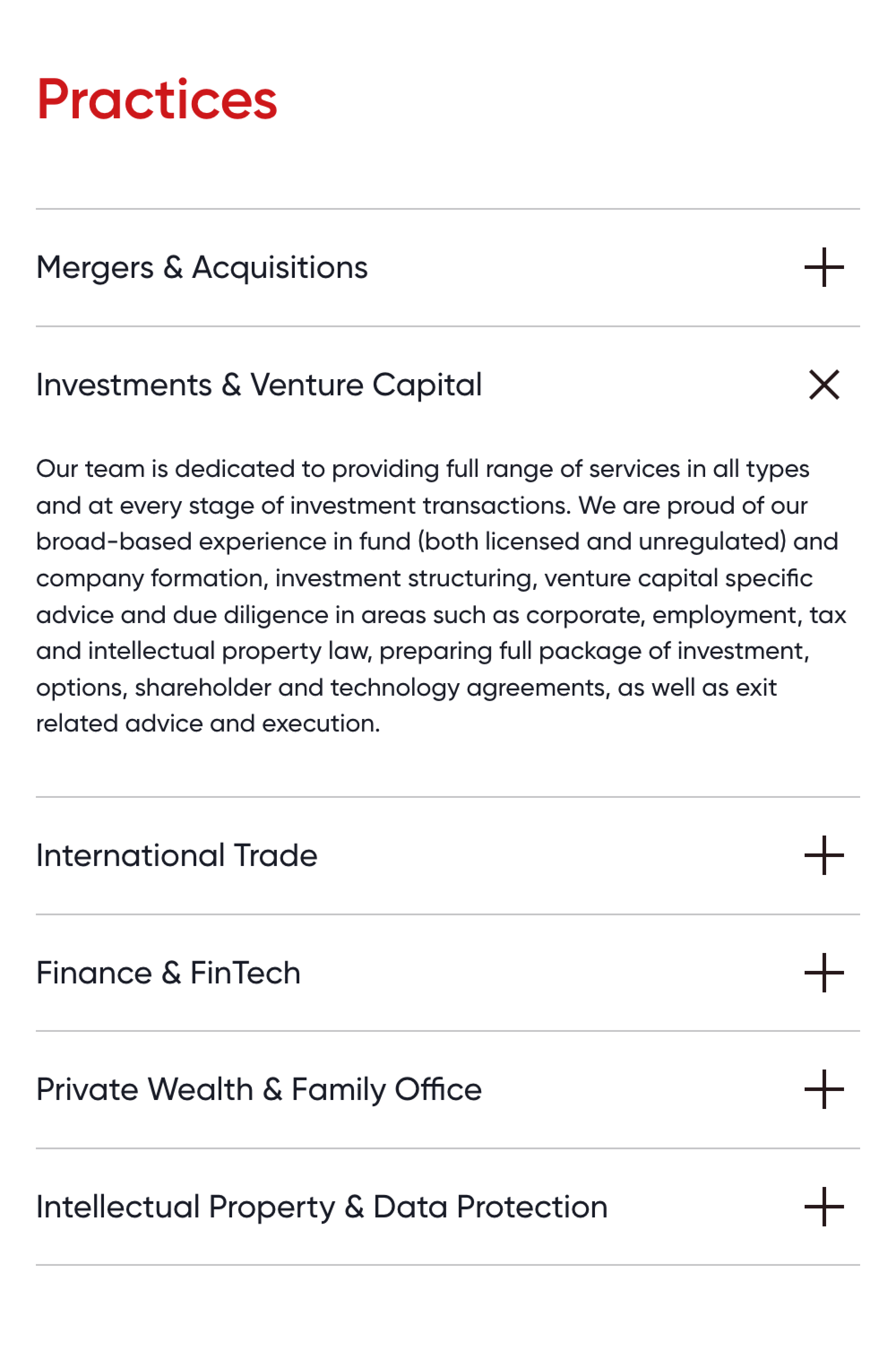
Task: Click the plus icon beside Finance & FinTech
Action: coord(823,973)
